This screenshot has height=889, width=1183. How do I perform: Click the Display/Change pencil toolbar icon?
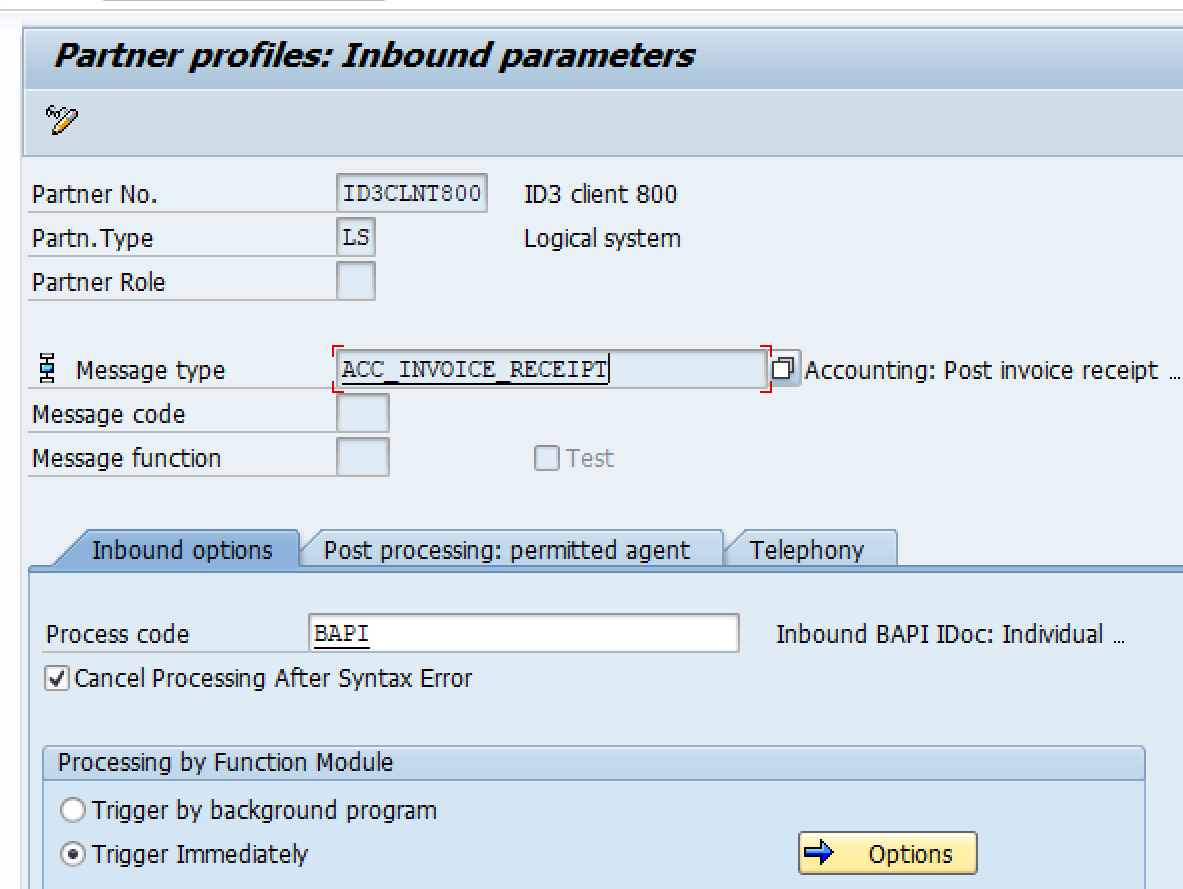(61, 120)
